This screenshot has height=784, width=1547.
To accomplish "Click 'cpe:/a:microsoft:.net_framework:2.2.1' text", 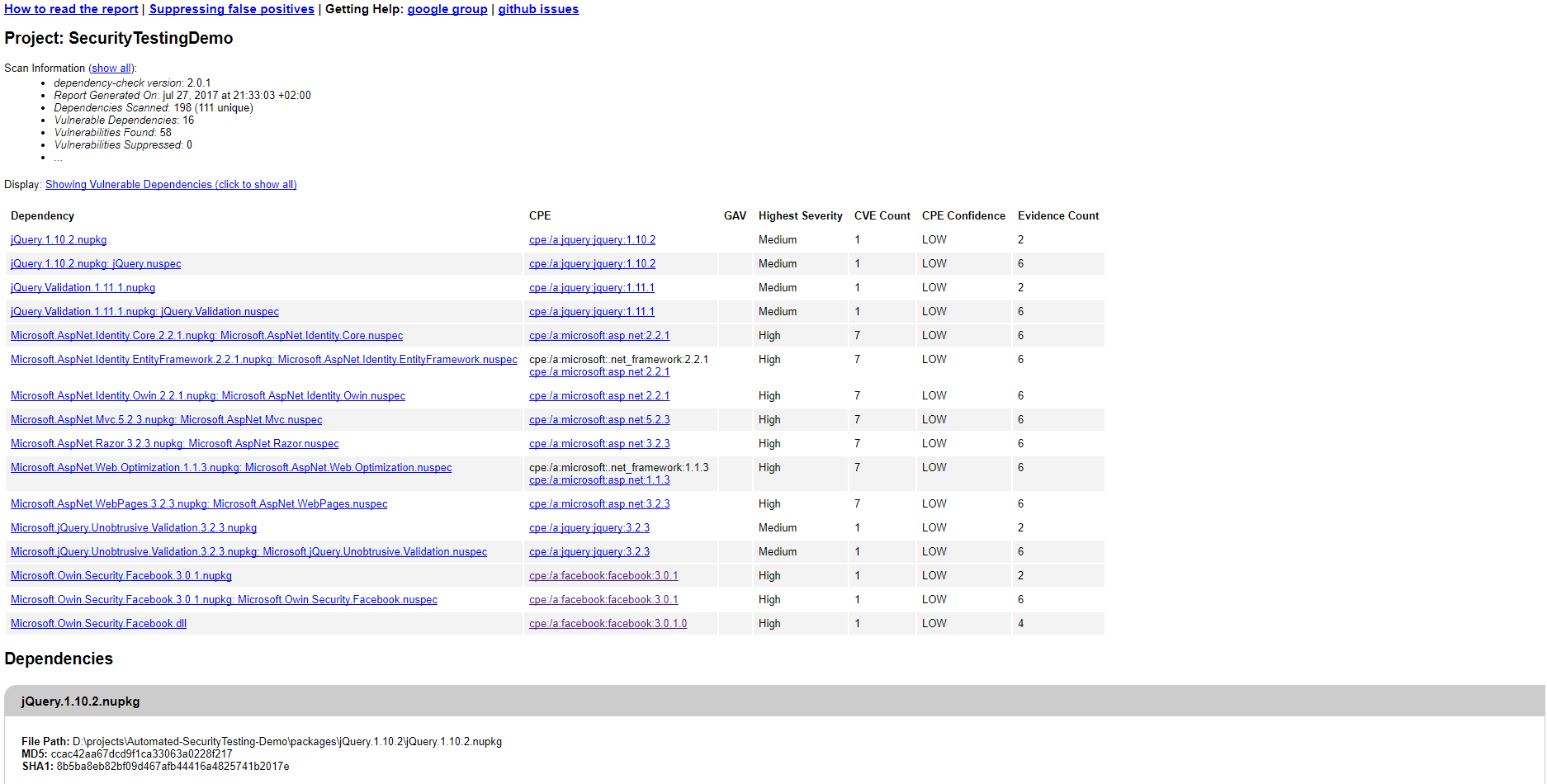I will point(618,360).
